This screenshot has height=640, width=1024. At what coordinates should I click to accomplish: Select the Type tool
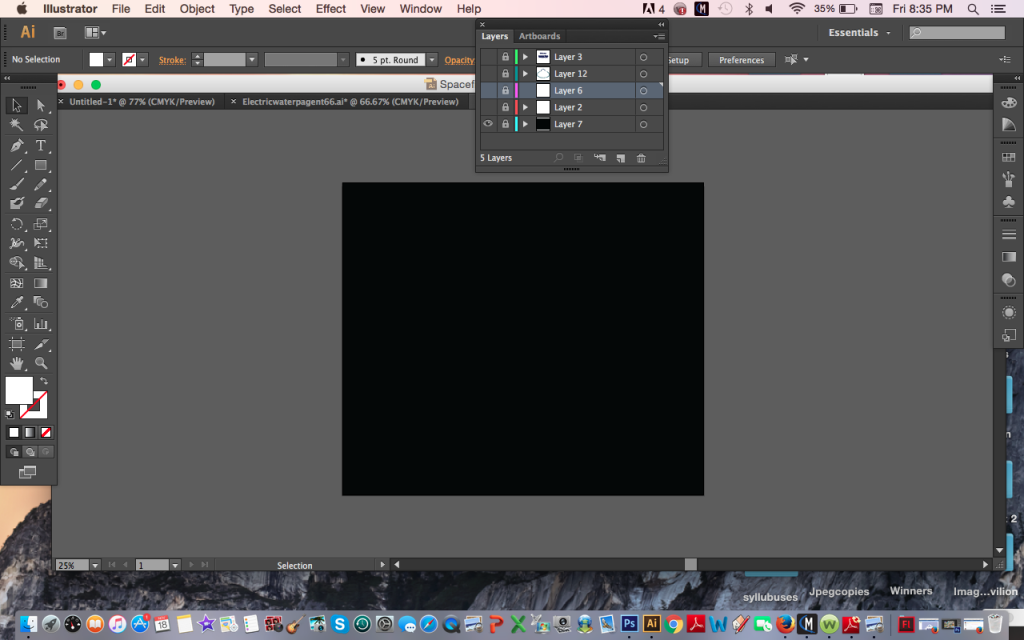41,146
